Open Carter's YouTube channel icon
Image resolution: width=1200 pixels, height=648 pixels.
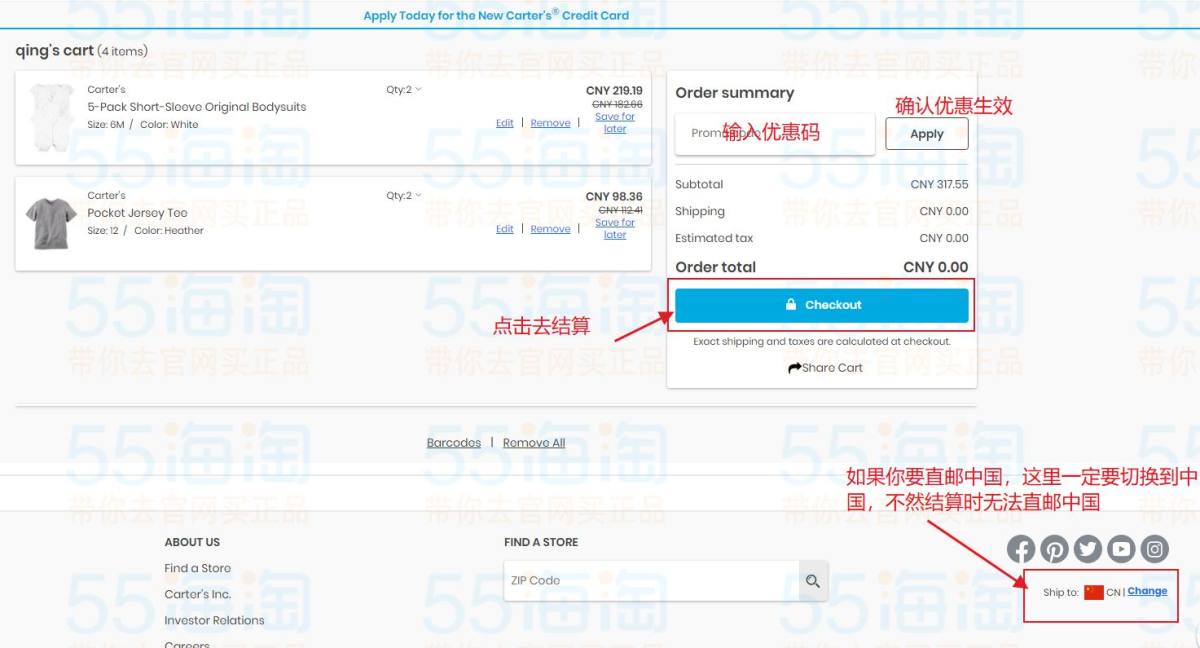[1122, 549]
